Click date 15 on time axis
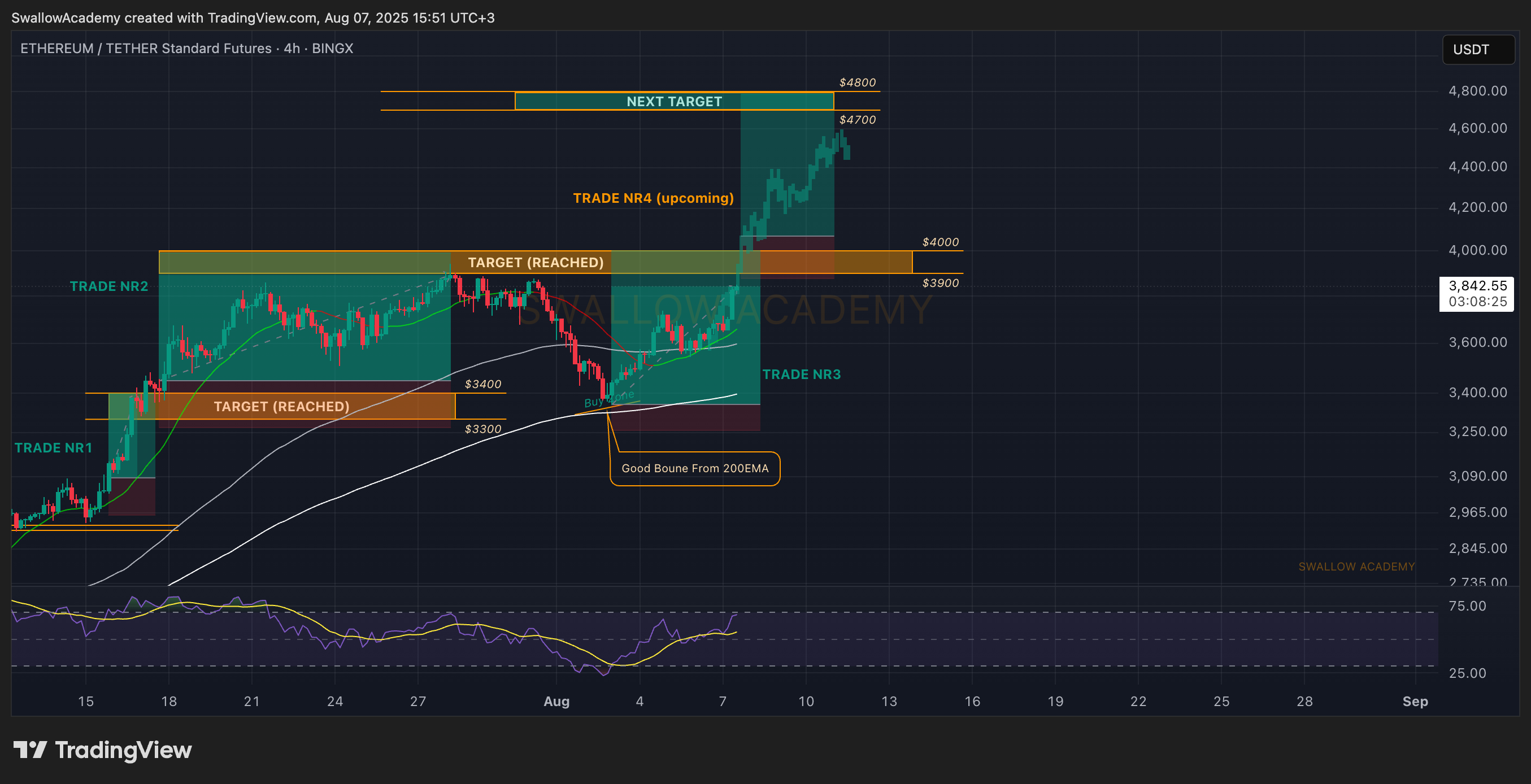The image size is (1531, 784). coord(85,702)
